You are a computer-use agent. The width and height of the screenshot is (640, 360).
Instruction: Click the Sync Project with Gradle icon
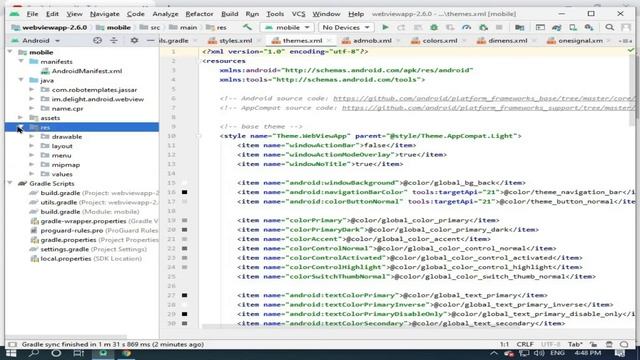coord(557,27)
